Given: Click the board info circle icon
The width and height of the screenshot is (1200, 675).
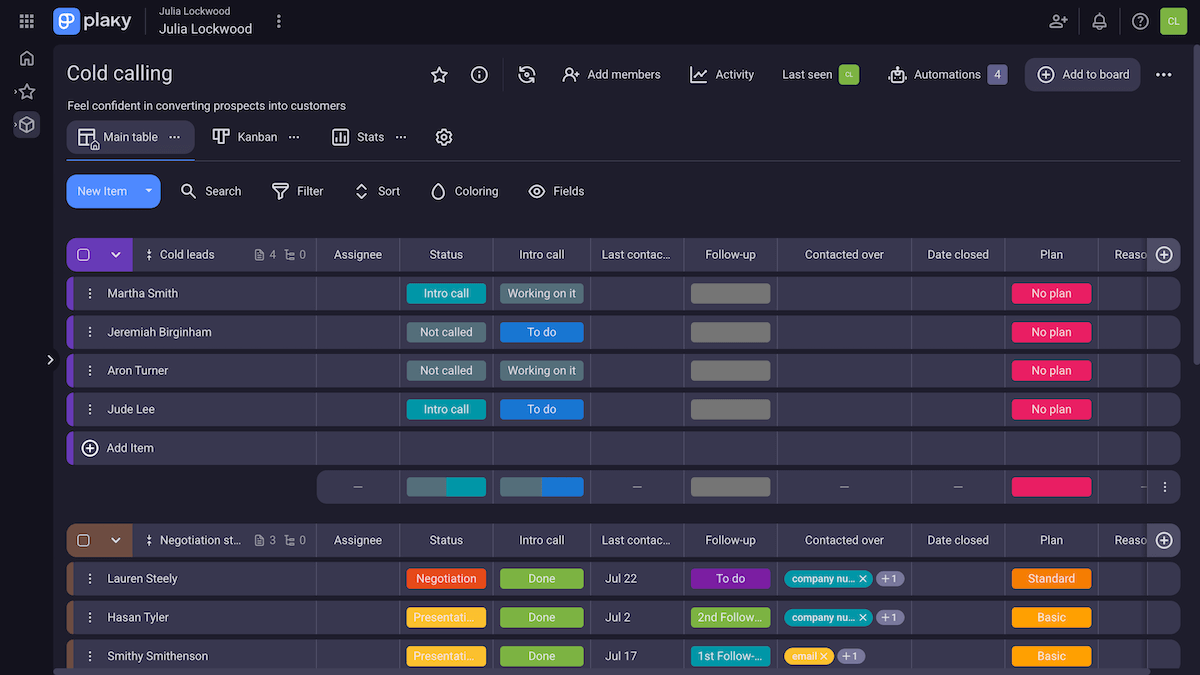Looking at the screenshot, I should tap(479, 74).
